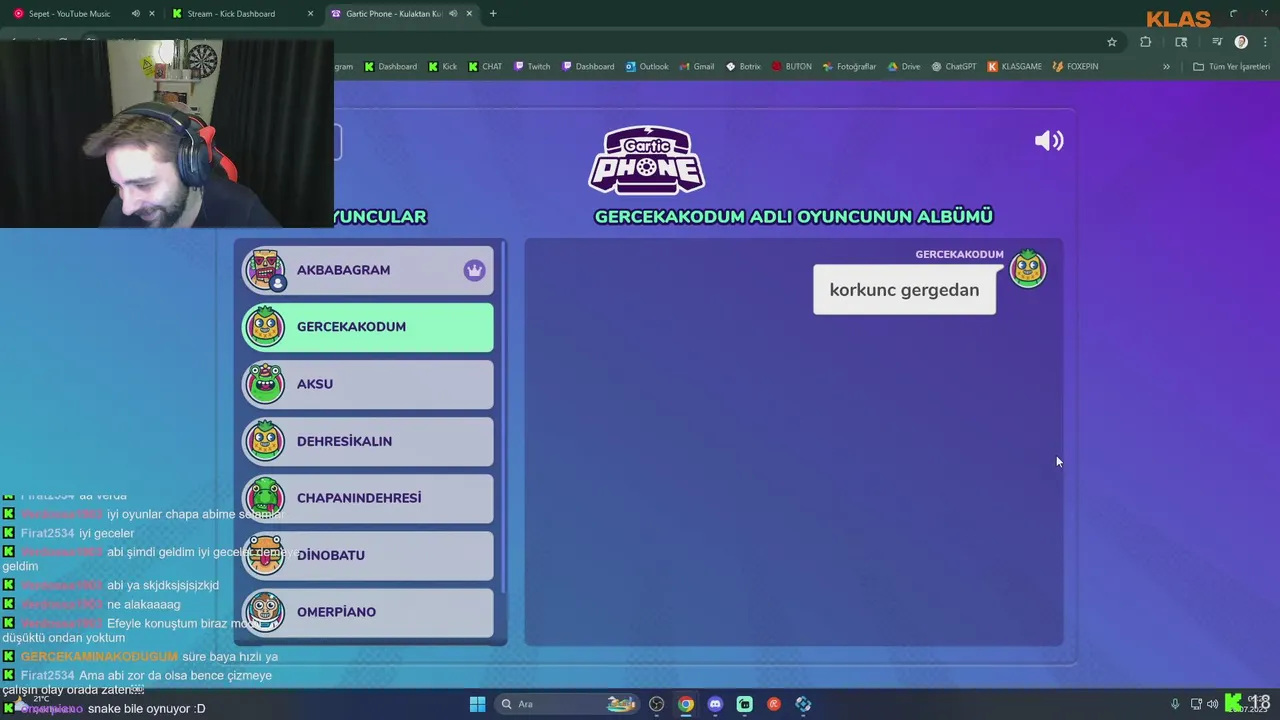The image size is (1280, 720).
Task: Open the Drive bookmark
Action: (x=903, y=67)
